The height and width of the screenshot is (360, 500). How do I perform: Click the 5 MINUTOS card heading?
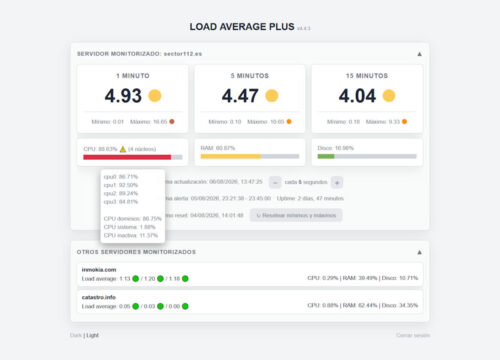point(250,76)
